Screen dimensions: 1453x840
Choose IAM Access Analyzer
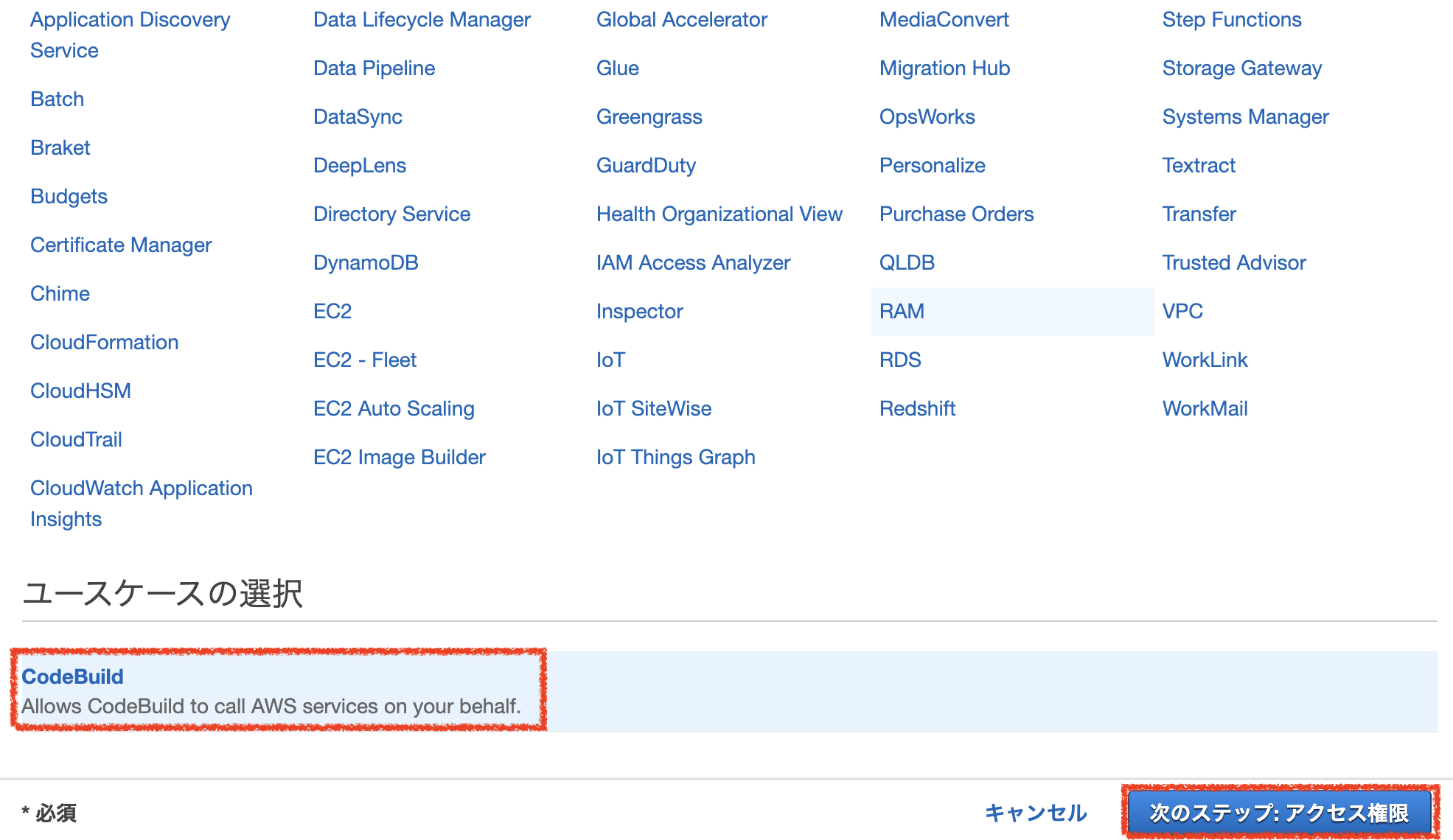[694, 262]
